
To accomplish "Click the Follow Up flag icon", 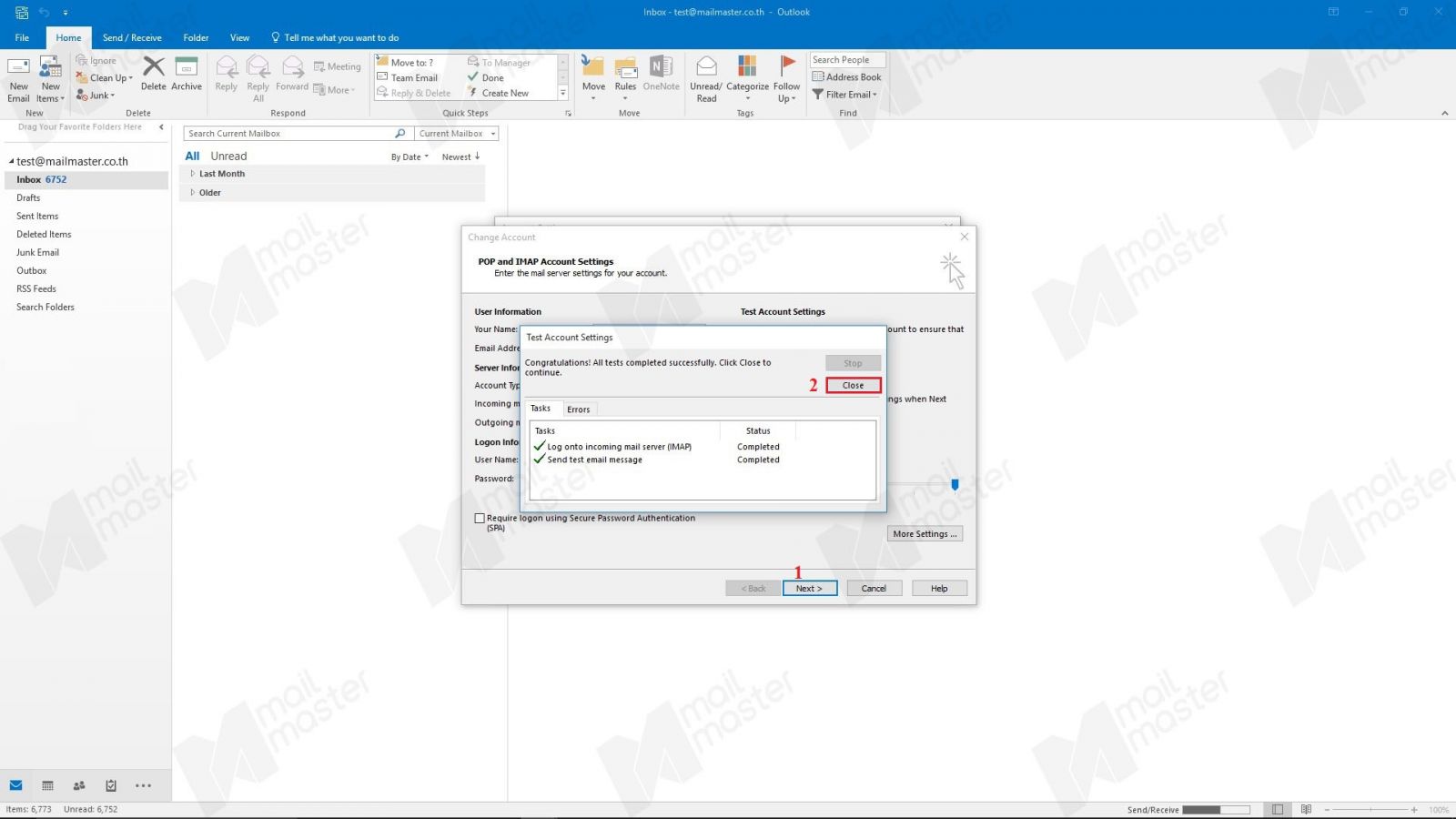I will (787, 66).
